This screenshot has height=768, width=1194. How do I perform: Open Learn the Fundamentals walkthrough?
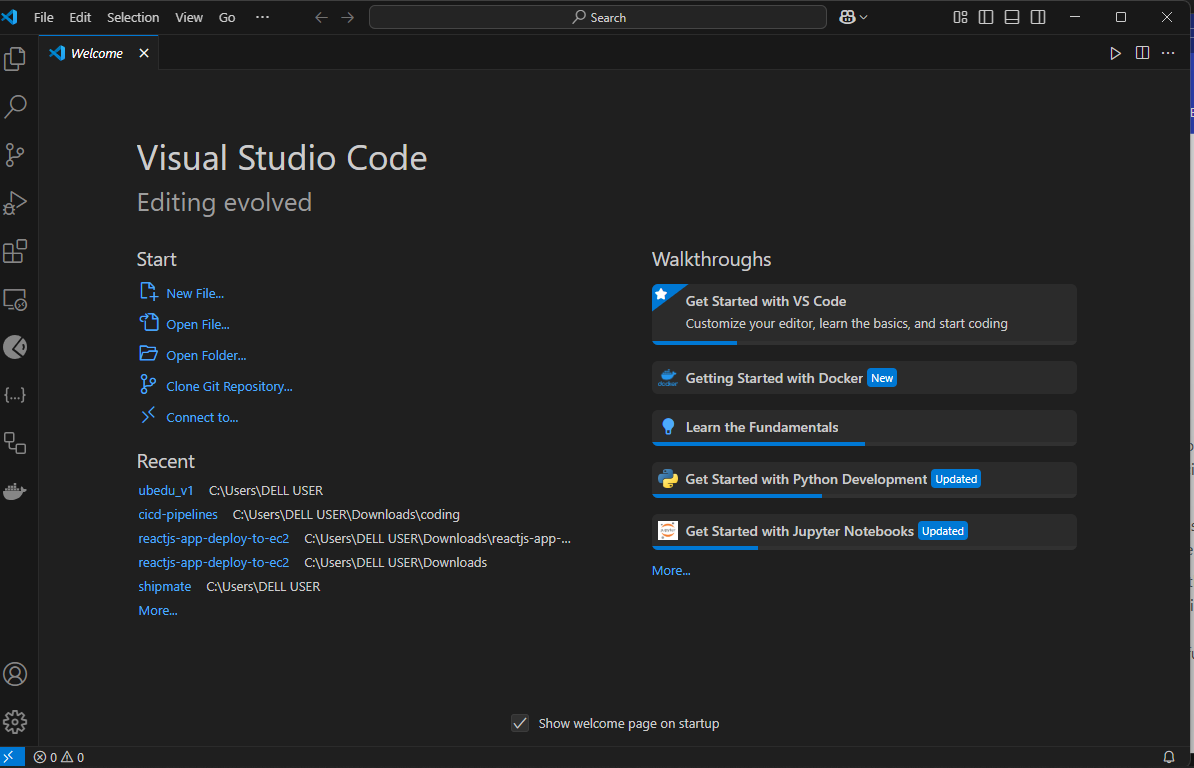[864, 427]
